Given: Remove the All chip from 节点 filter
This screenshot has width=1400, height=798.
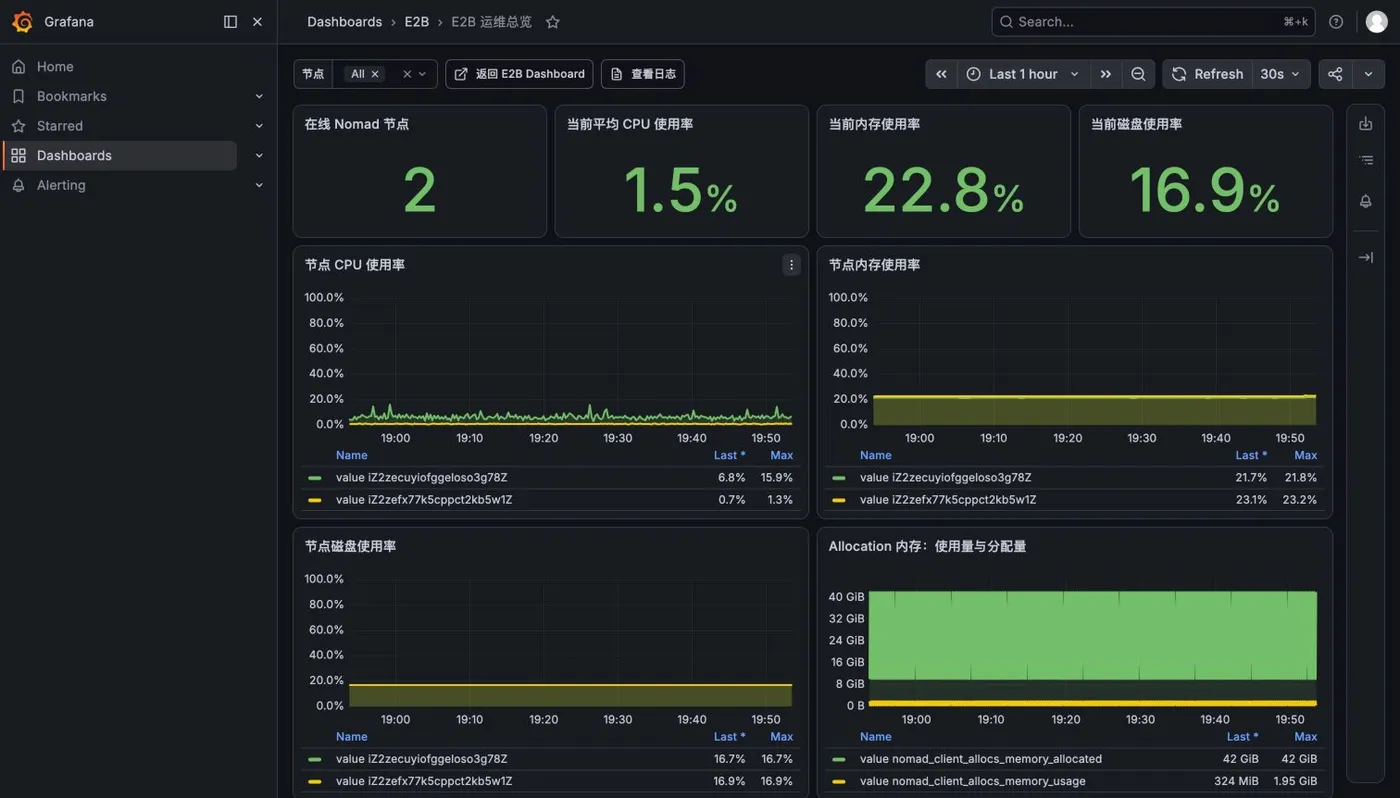Looking at the screenshot, I should click(x=376, y=74).
